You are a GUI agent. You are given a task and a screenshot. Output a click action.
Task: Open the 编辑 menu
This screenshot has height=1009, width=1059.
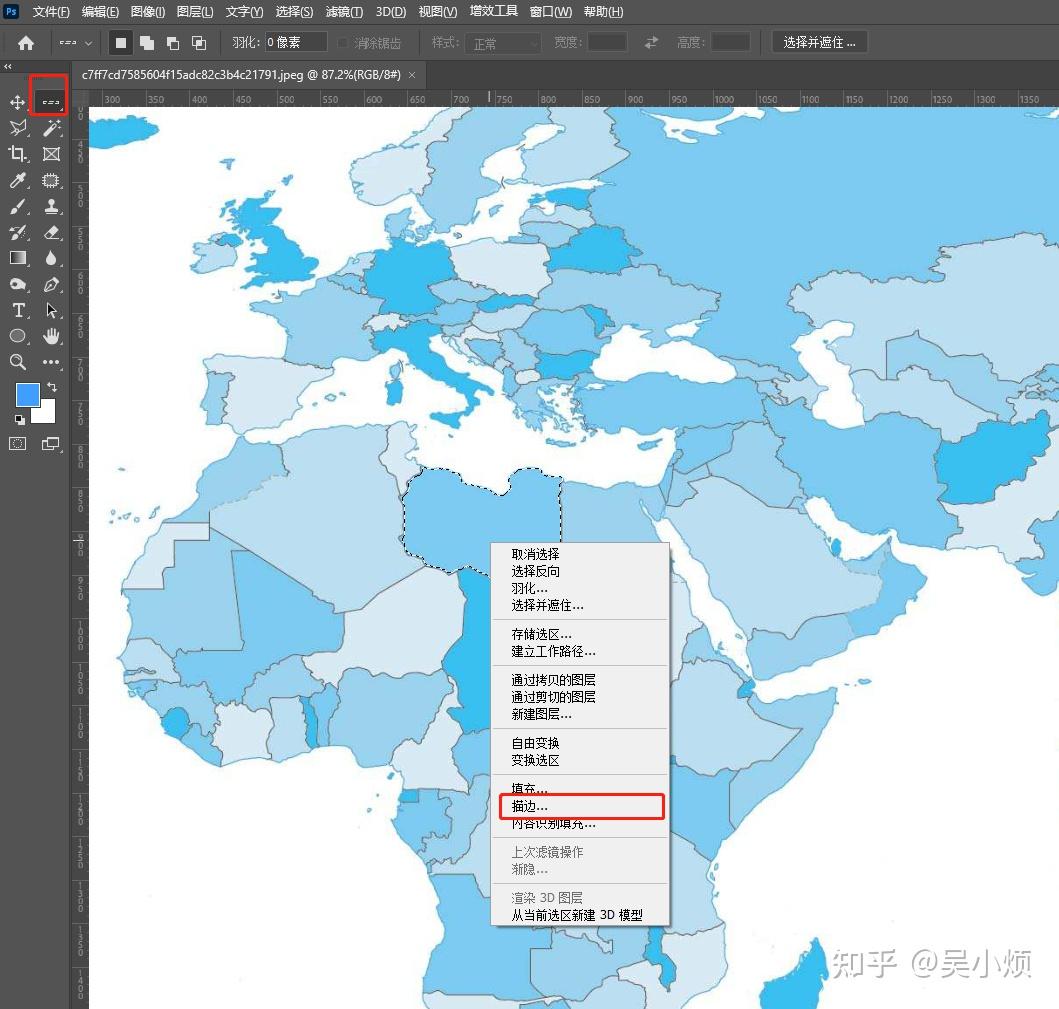100,11
